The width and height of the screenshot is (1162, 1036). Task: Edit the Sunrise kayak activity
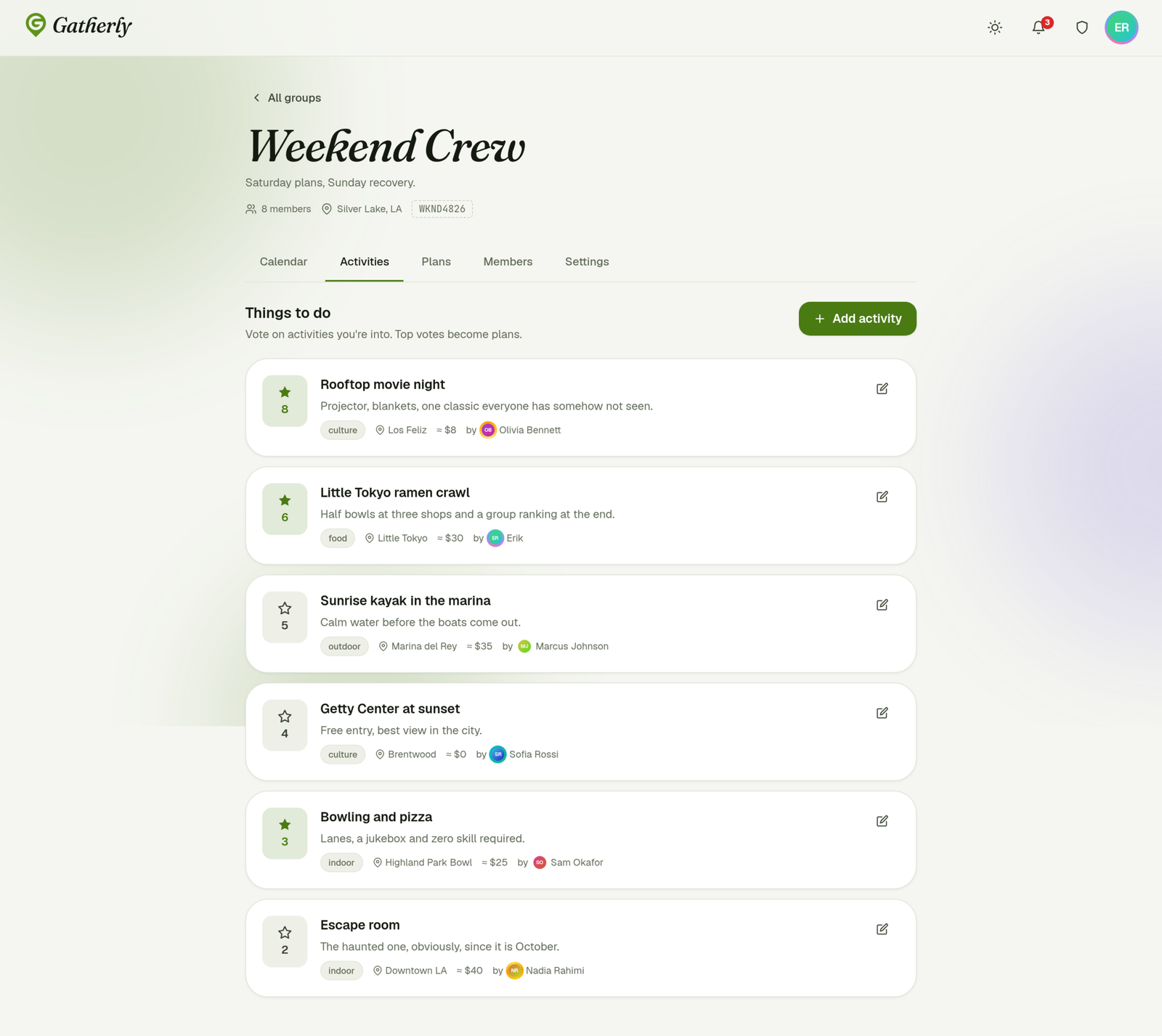[x=882, y=605]
